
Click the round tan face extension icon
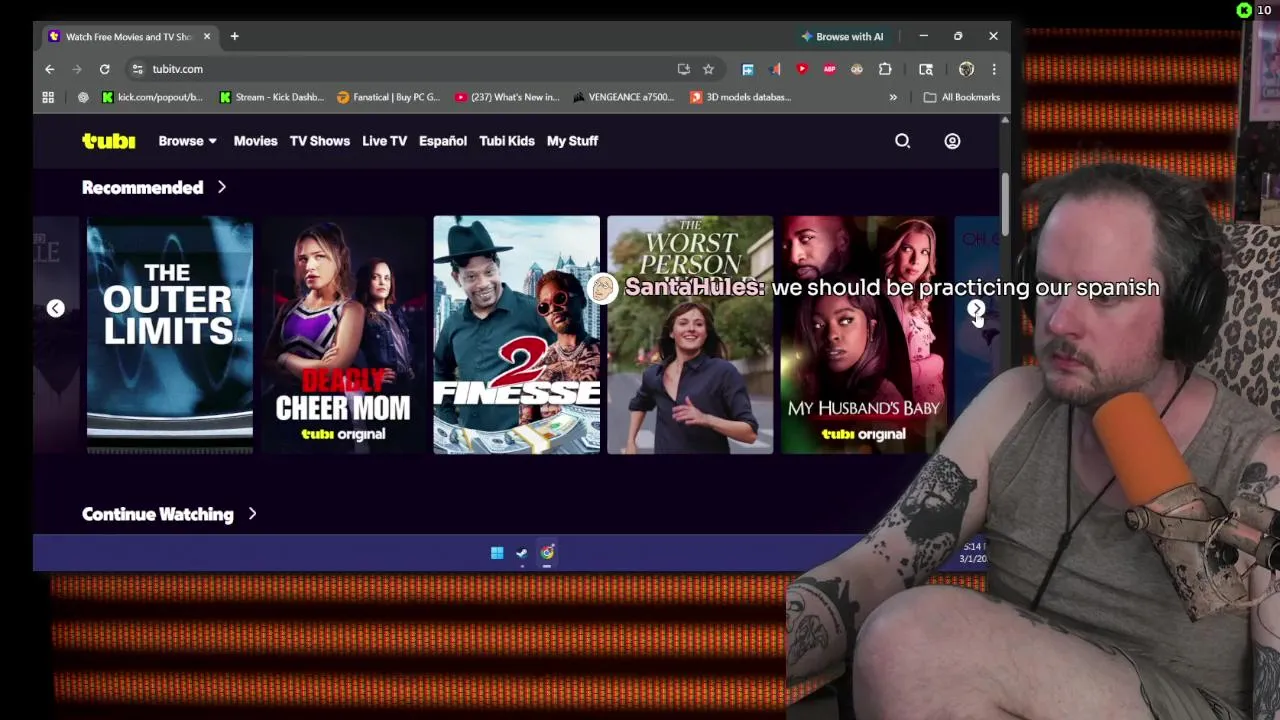pos(857,69)
